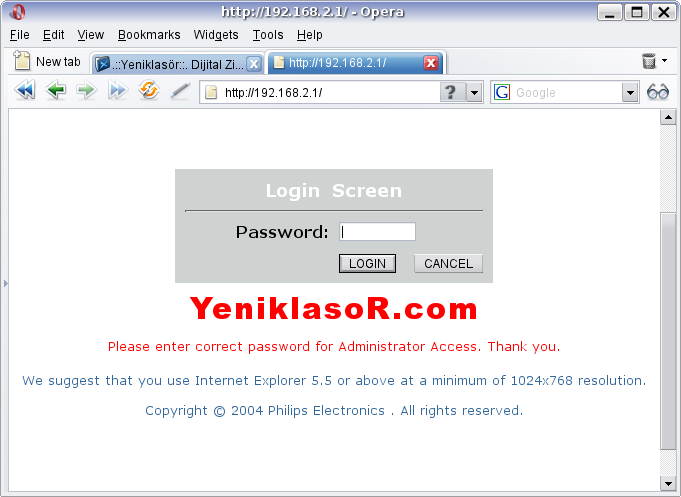Open the Bookmarks menu

pyautogui.click(x=149, y=35)
